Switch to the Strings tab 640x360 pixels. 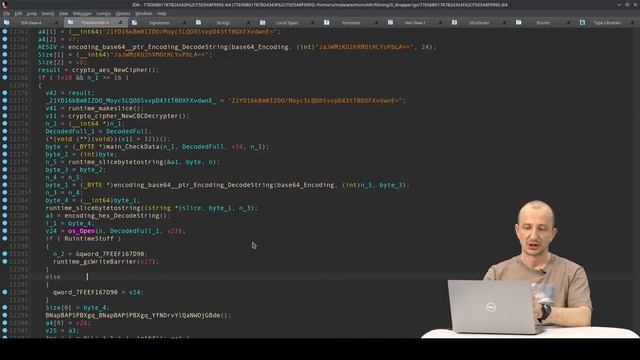(223, 23)
